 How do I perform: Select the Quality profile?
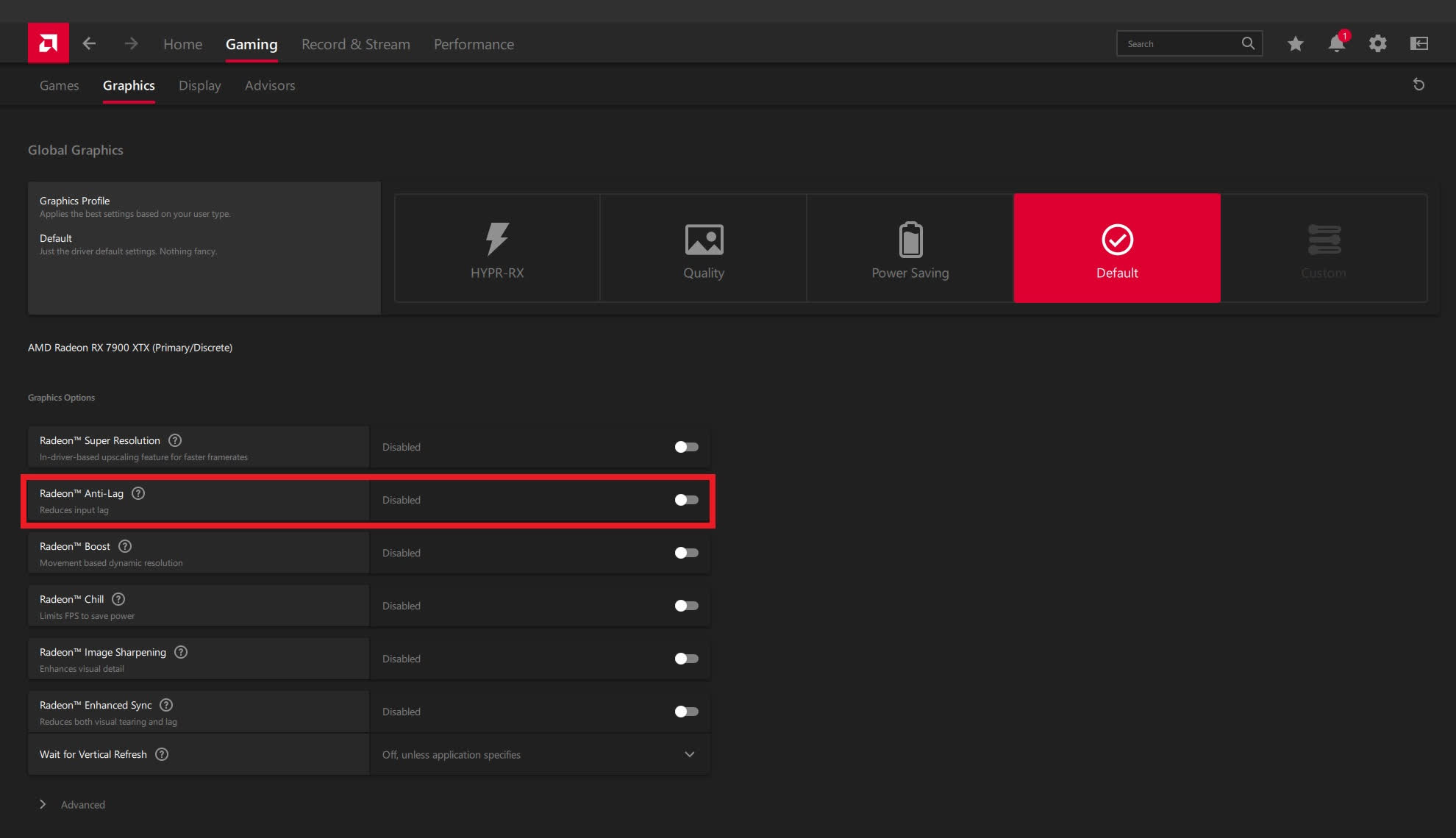tap(704, 248)
